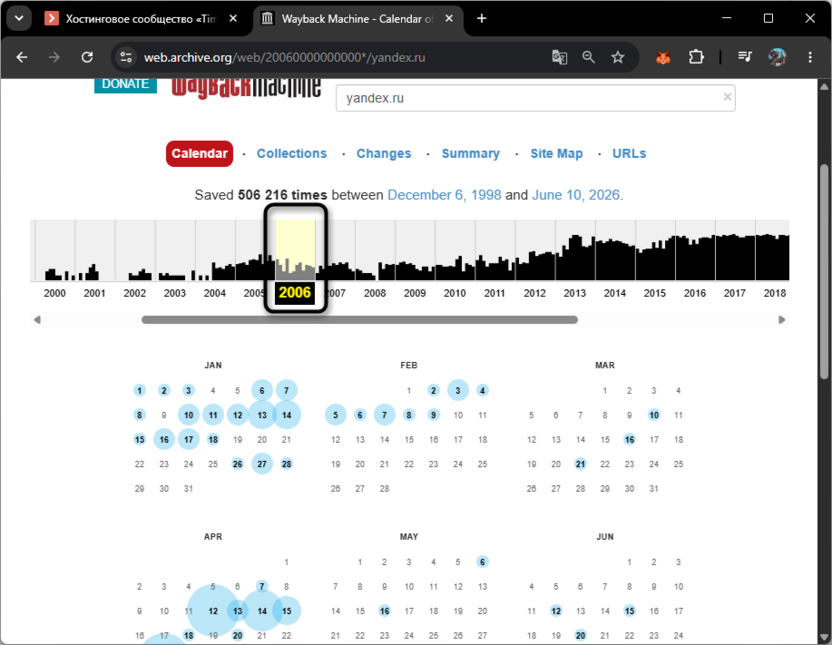Open the translate page icon
Image resolution: width=832 pixels, height=645 pixels.
pyautogui.click(x=559, y=57)
